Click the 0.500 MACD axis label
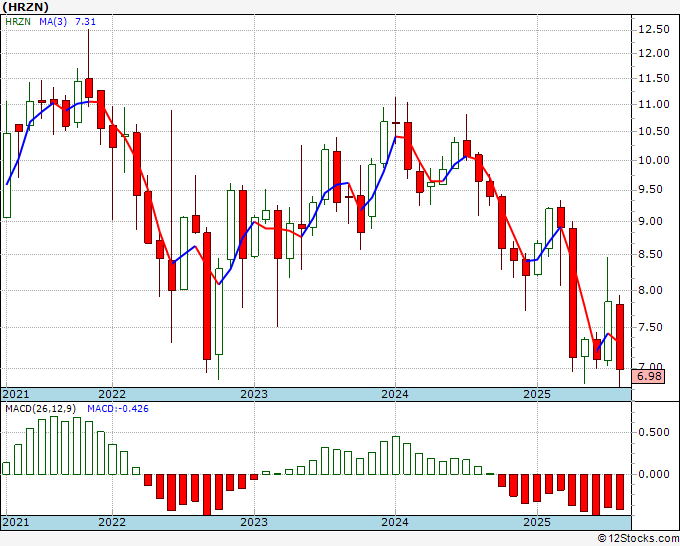Screen dimensions: 680x546 654,432
